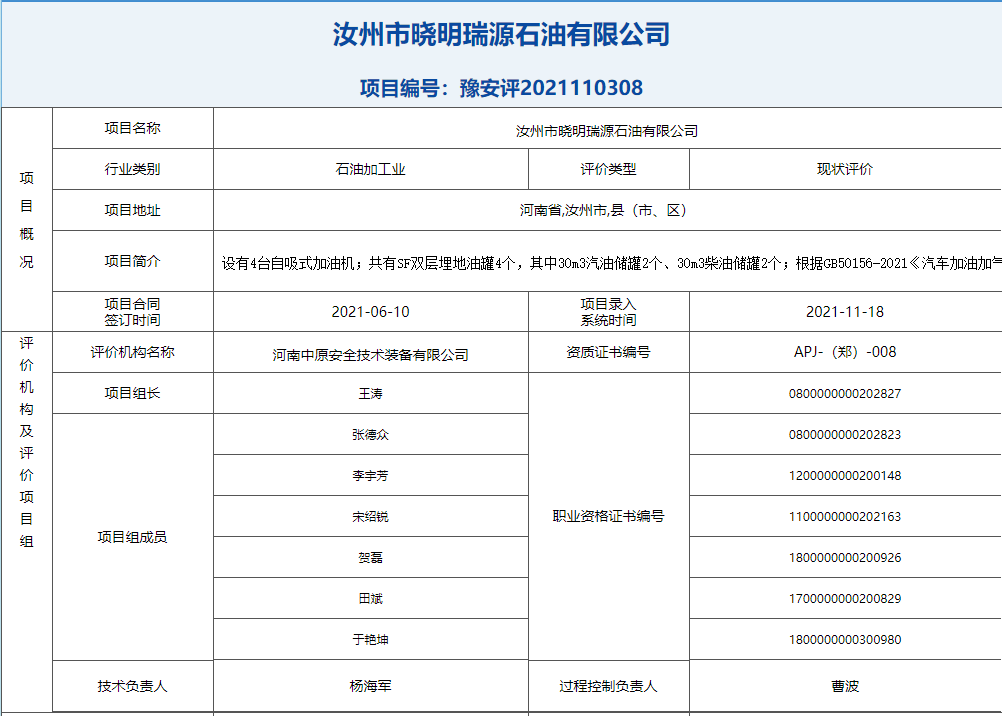Image resolution: width=1002 pixels, height=716 pixels.
Task: Select team member 张德众
Action: pyautogui.click(x=371, y=435)
